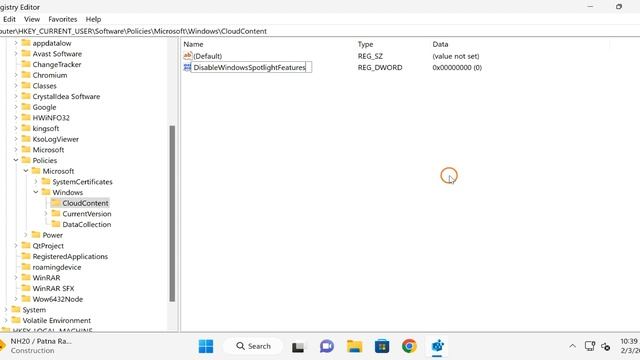Click the tree pane vertical scrollbar thumb
Image resolution: width=640 pixels, height=360 pixels.
tap(172, 213)
